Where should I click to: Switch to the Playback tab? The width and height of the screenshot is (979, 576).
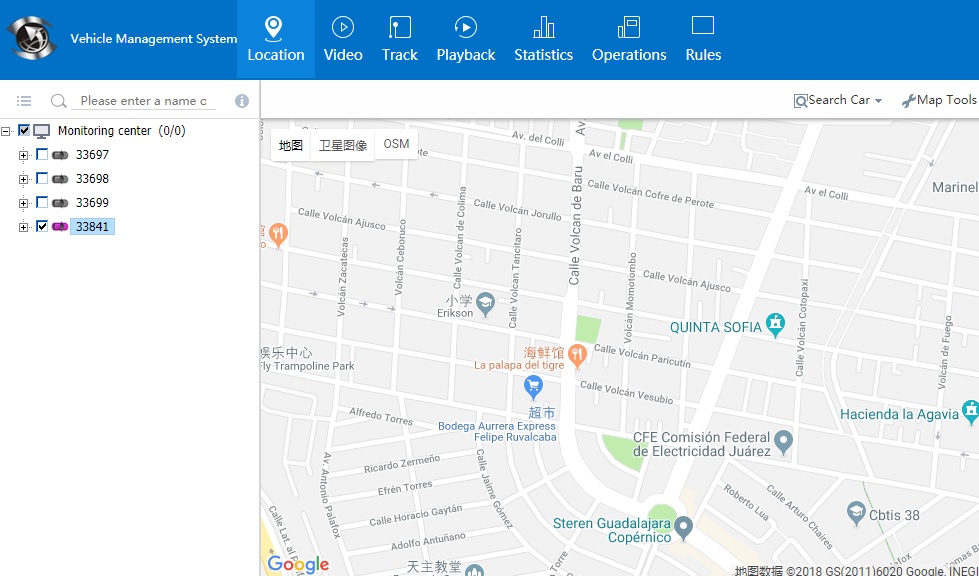pos(465,40)
